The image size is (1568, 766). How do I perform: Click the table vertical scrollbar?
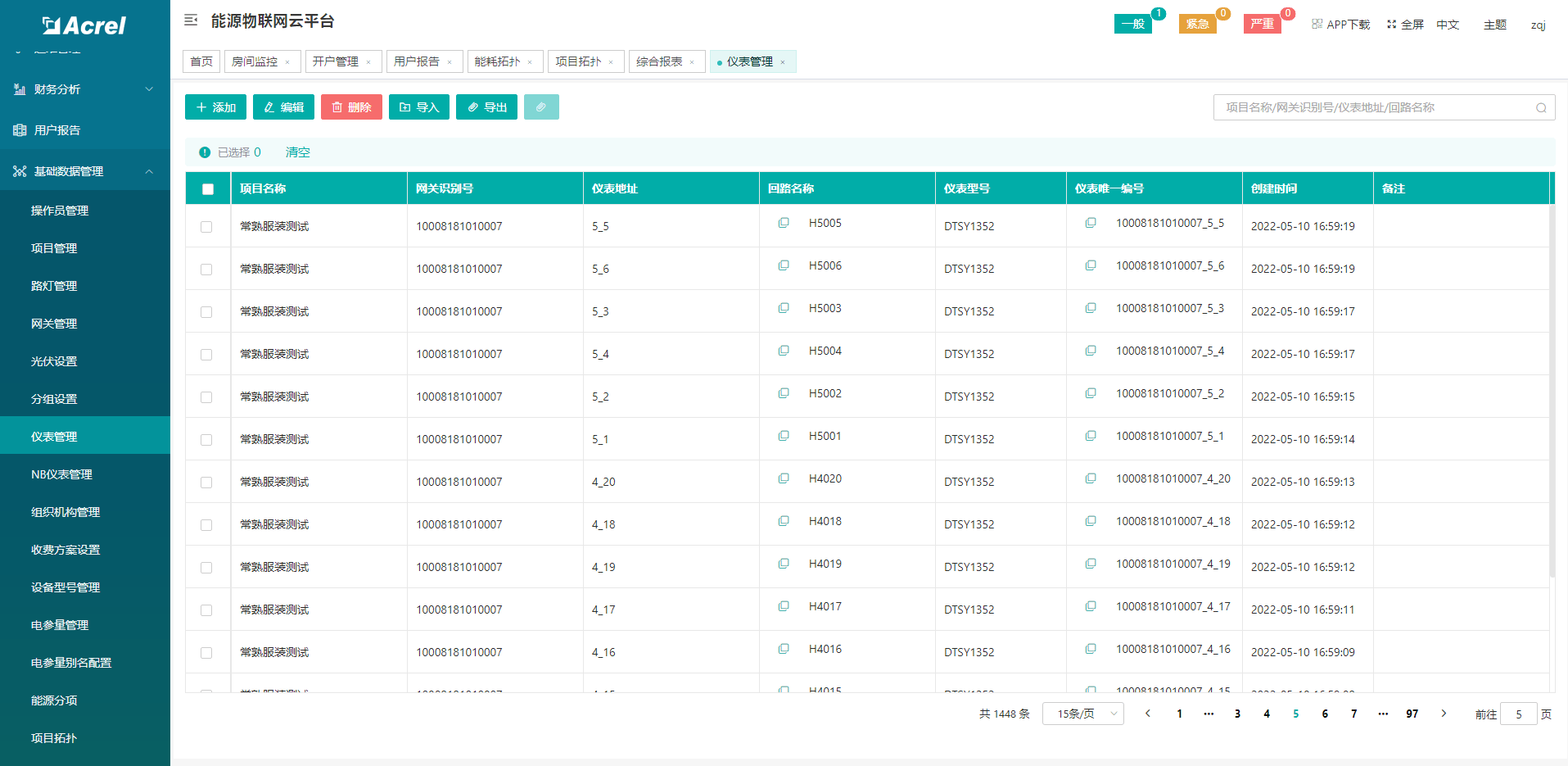pos(1552,393)
